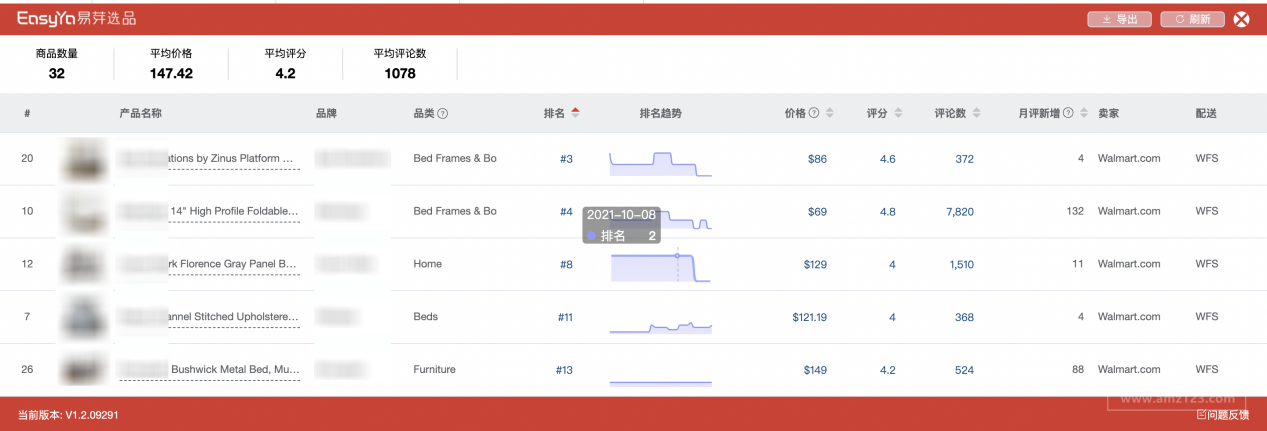Select the rating 4.2 in the Bushwick row
The image size is (1267, 431).
point(888,370)
